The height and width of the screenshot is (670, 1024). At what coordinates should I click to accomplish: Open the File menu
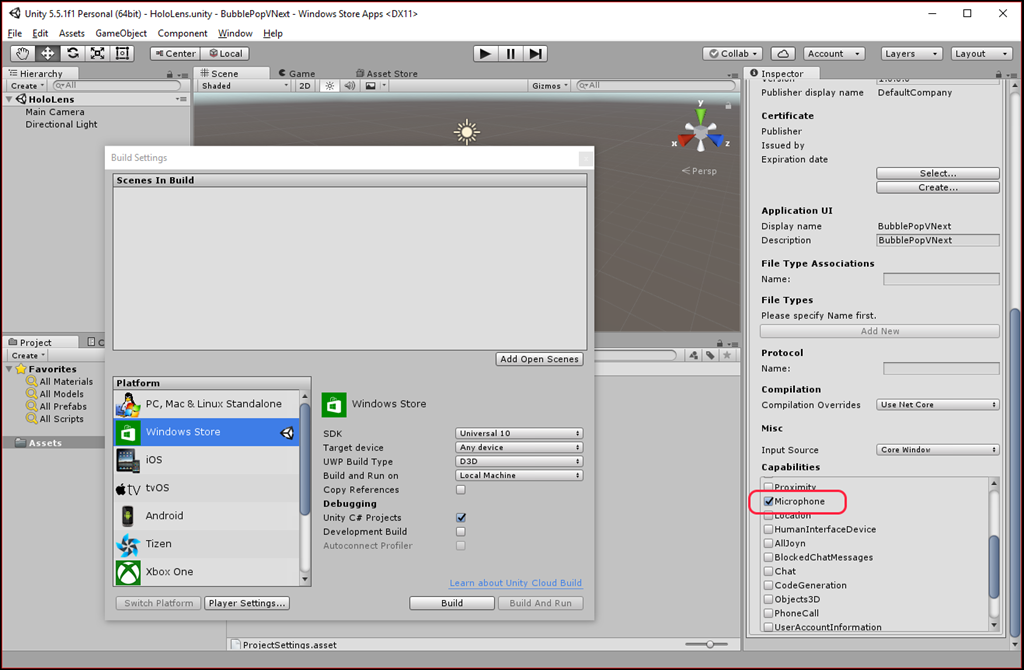15,33
